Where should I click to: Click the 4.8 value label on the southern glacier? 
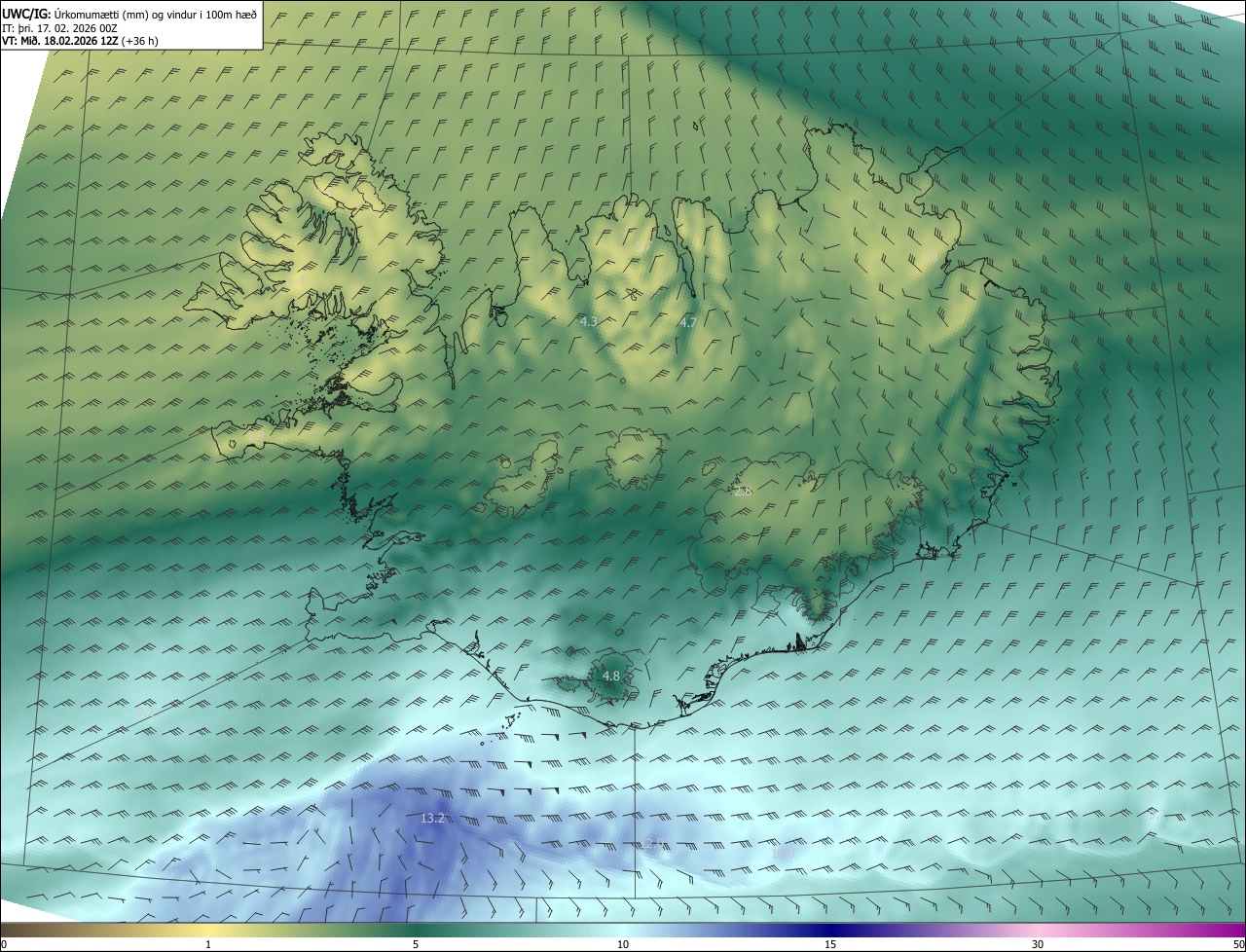tap(610, 676)
